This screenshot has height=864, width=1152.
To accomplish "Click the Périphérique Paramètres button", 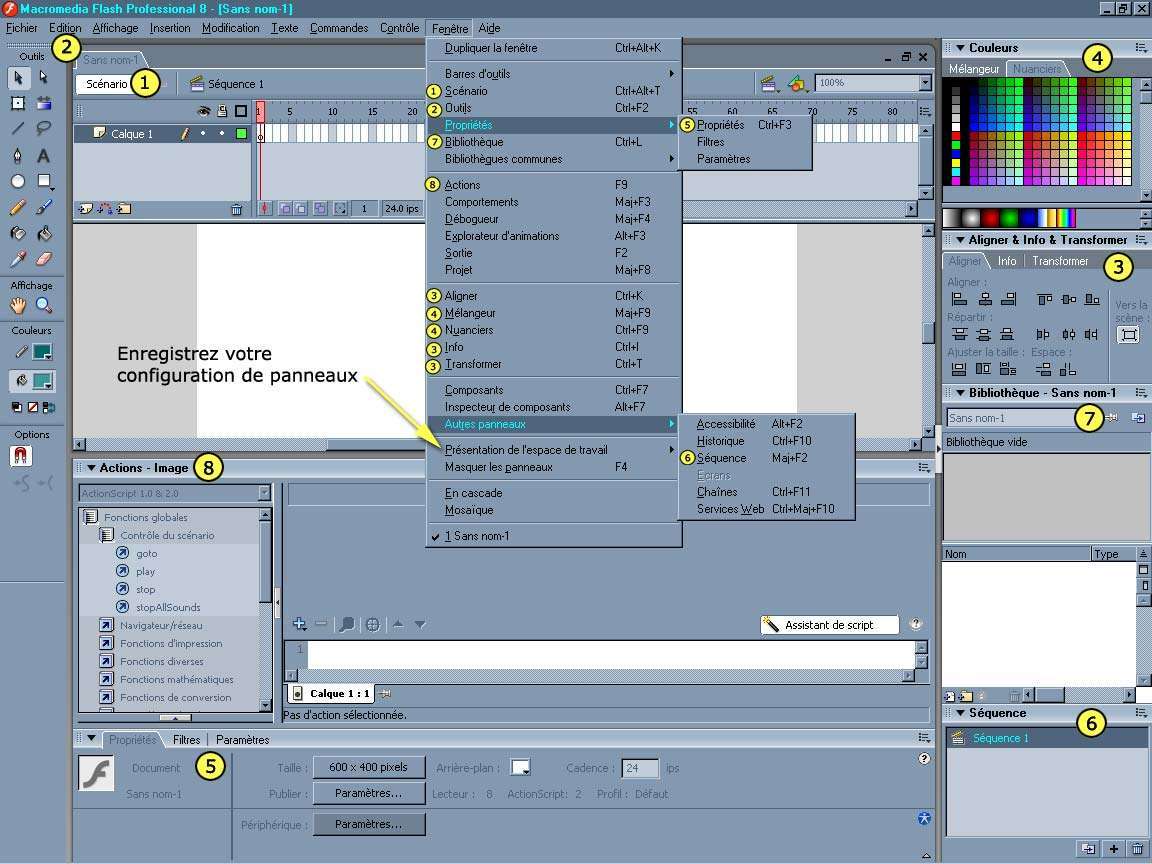I will pyautogui.click(x=369, y=824).
